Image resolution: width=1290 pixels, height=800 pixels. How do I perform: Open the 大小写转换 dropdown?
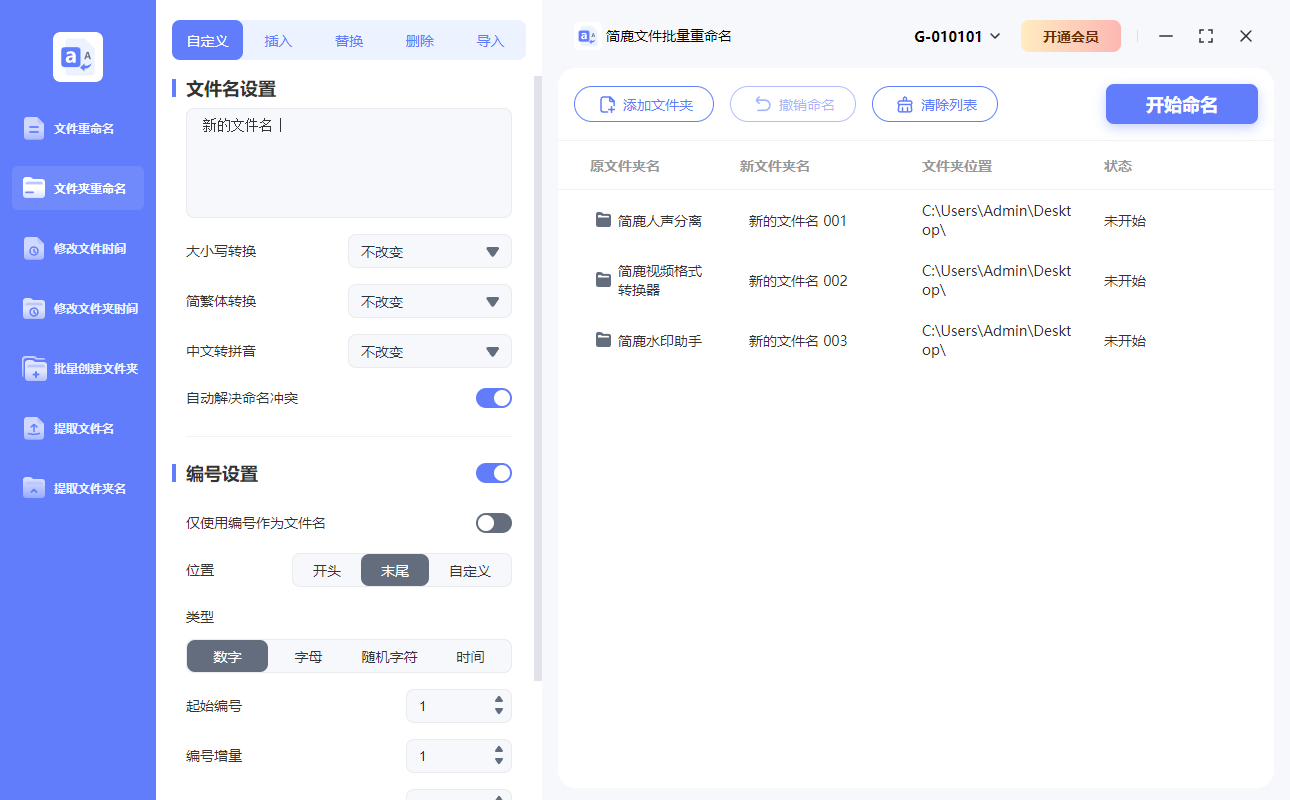point(430,251)
